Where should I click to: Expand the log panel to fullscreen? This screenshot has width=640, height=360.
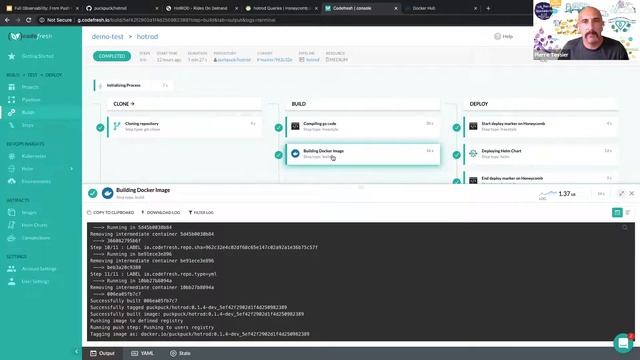coord(621,193)
